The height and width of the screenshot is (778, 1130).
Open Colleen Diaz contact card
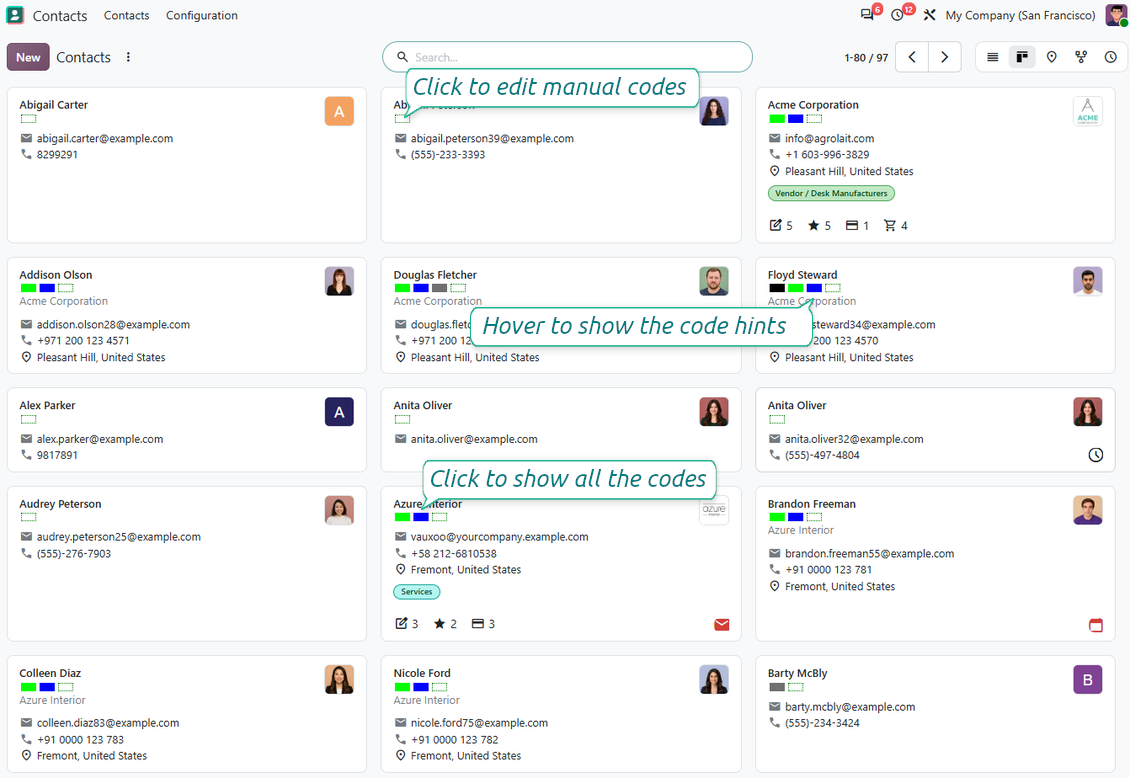(187, 714)
